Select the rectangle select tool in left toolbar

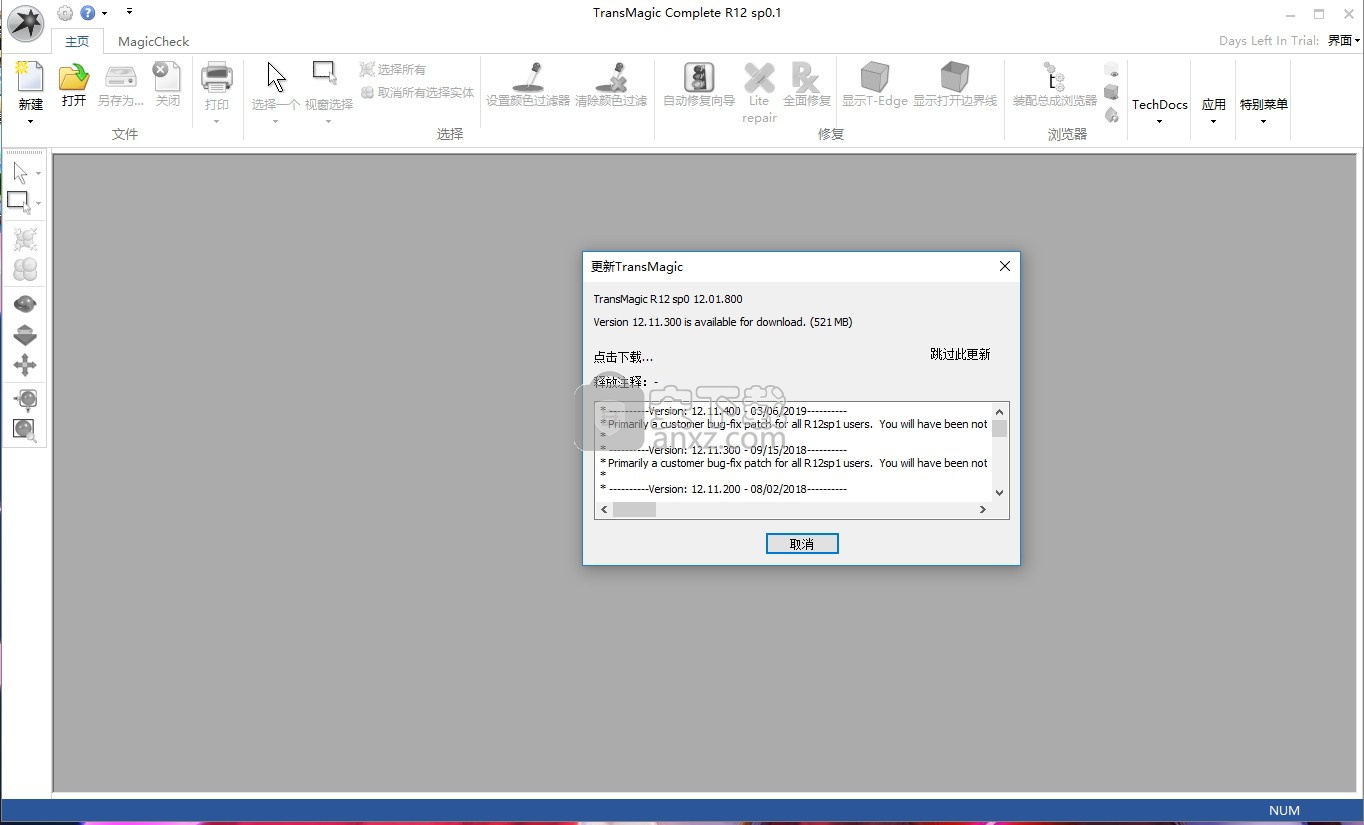pos(20,203)
